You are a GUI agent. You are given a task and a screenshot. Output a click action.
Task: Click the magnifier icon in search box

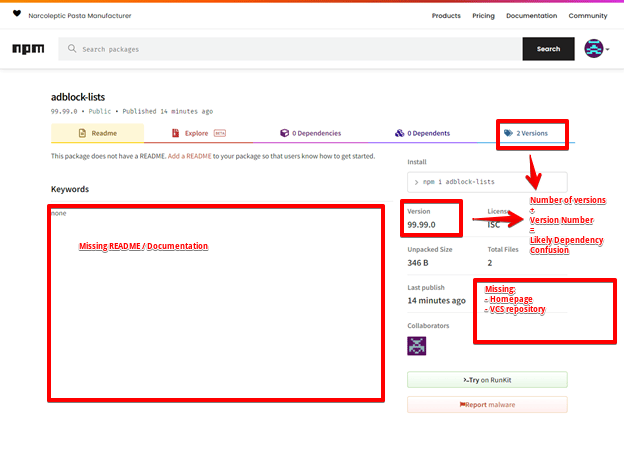click(72, 49)
